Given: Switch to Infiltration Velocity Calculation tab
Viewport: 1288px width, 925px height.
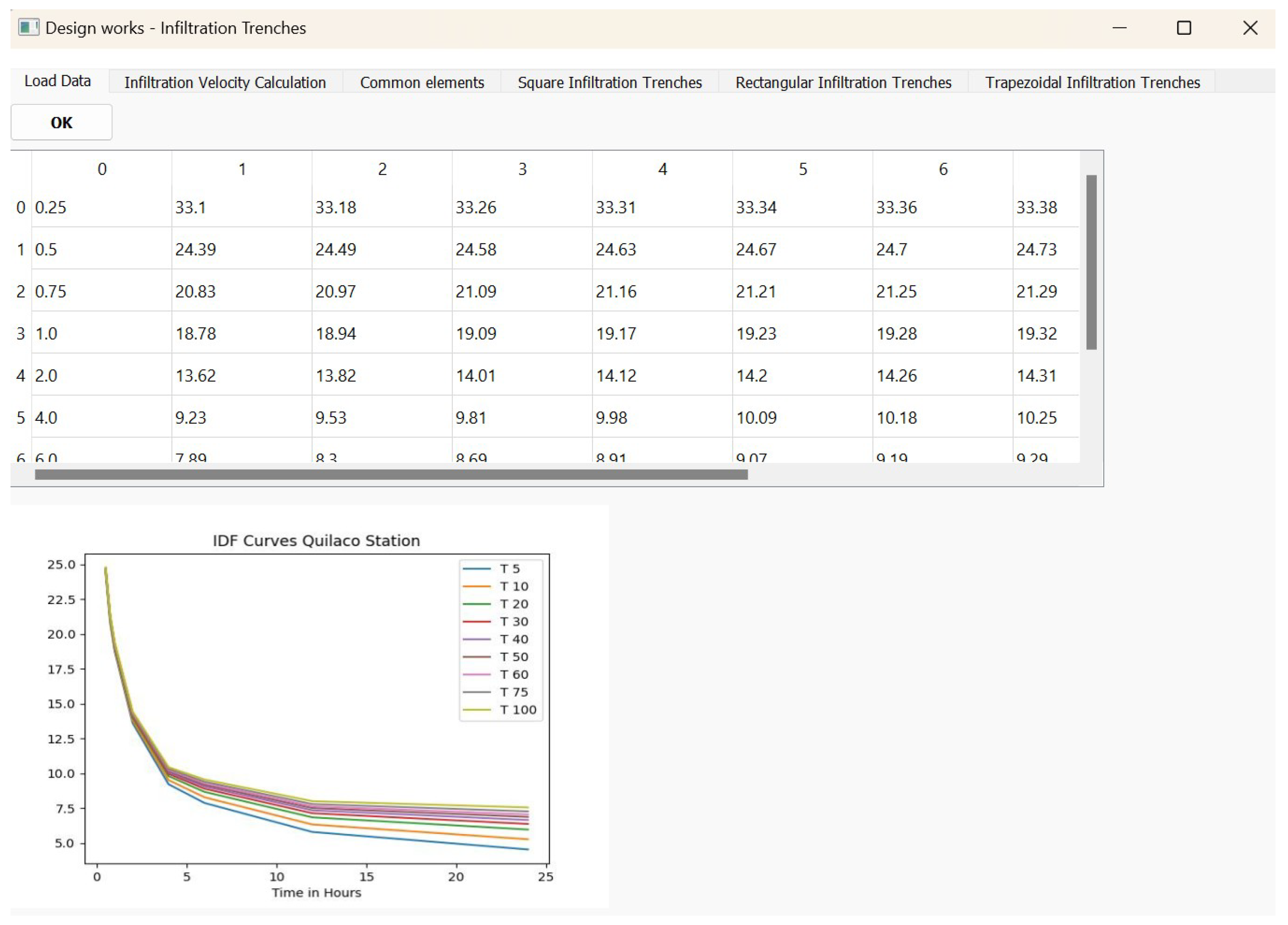Looking at the screenshot, I should (x=225, y=82).
